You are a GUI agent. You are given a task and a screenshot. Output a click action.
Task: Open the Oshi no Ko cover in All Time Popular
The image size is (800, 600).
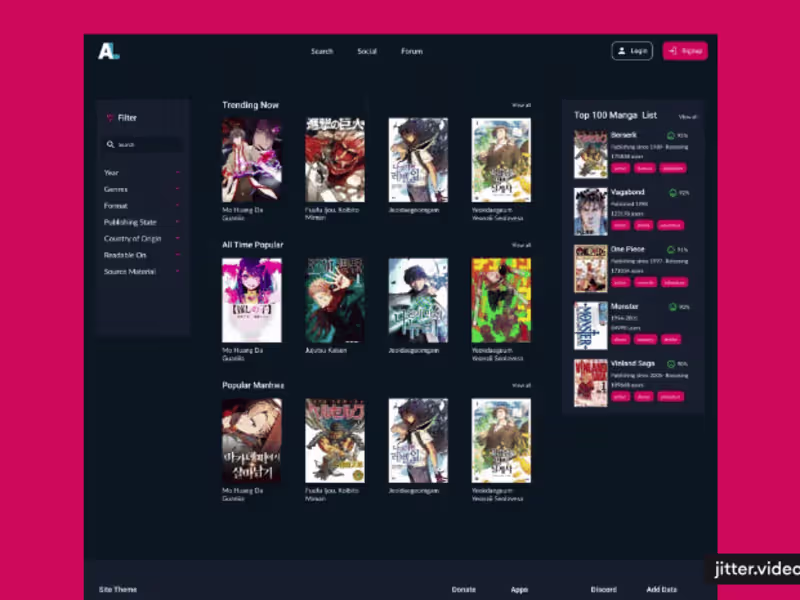[x=252, y=300]
